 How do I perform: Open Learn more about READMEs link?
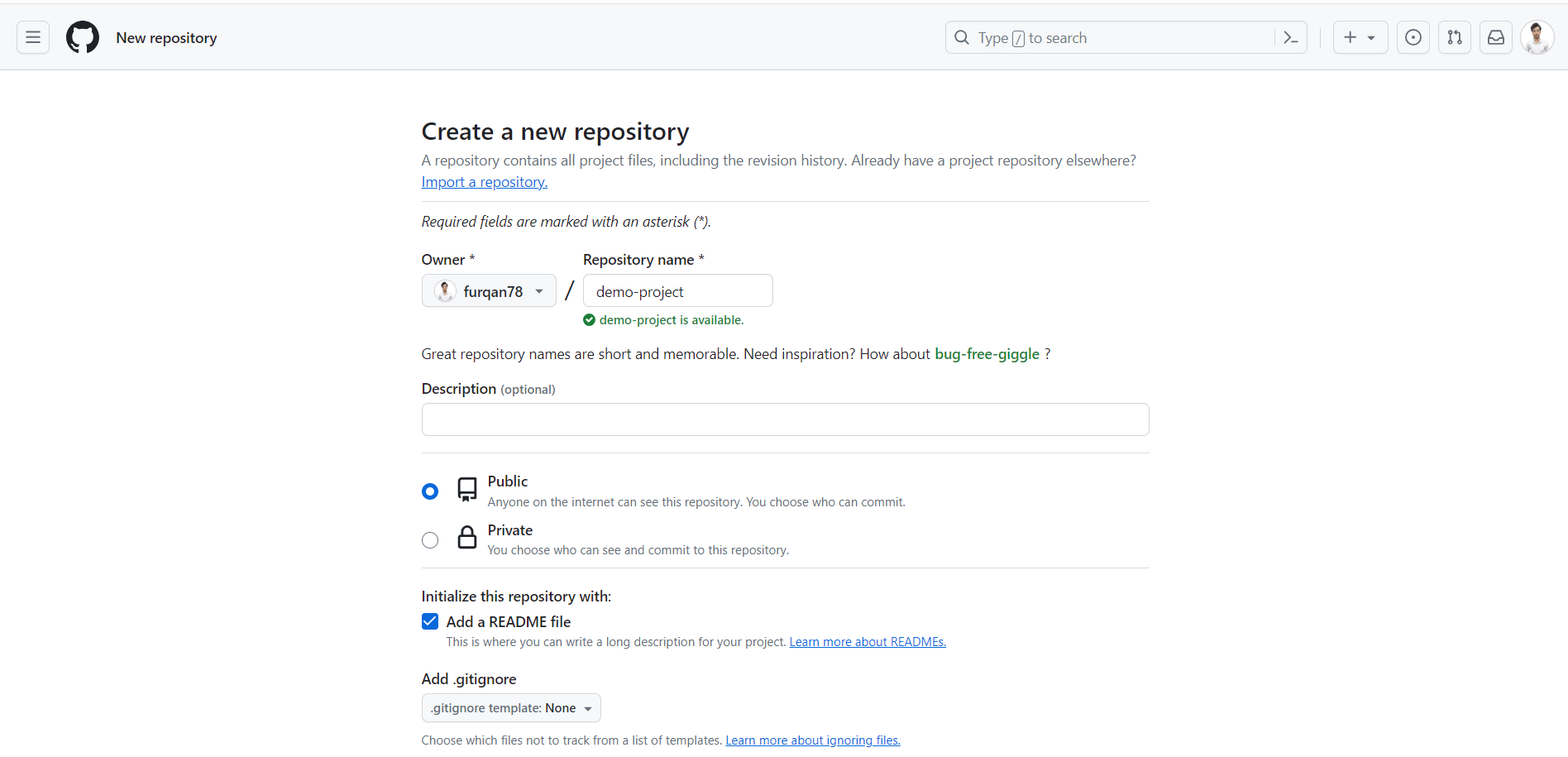[x=868, y=642]
